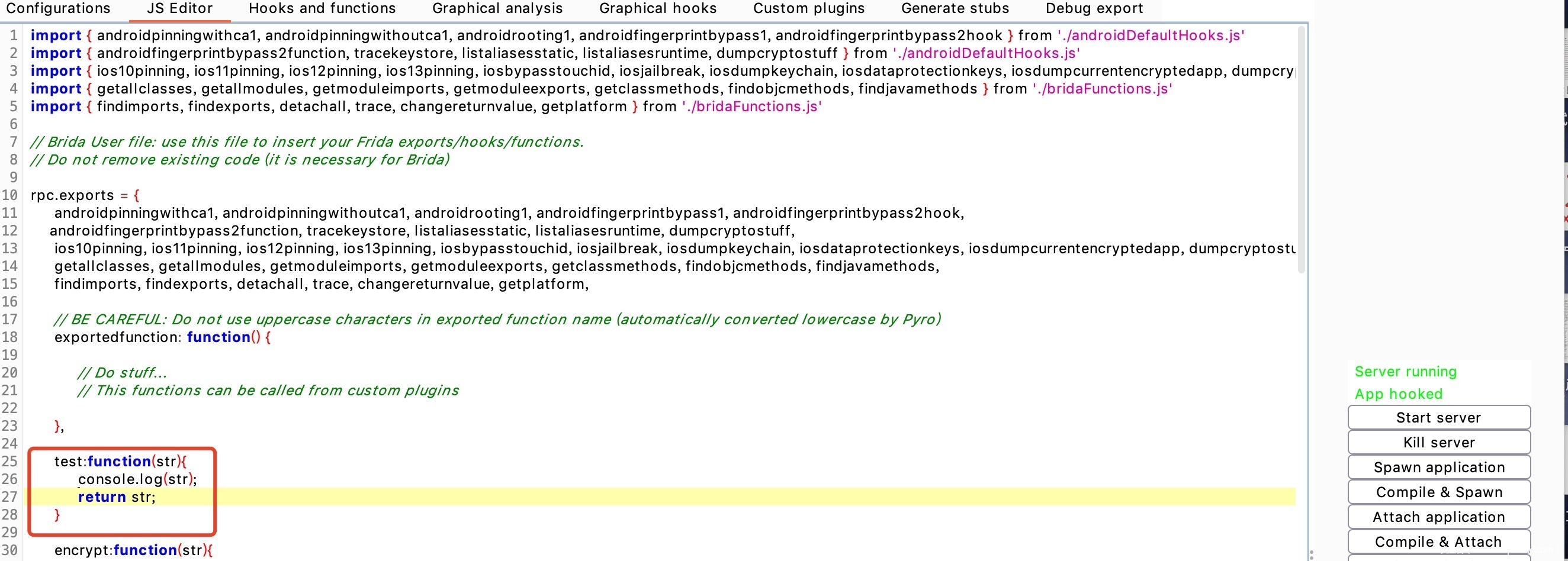Click the Kill server button

pos(1438,443)
